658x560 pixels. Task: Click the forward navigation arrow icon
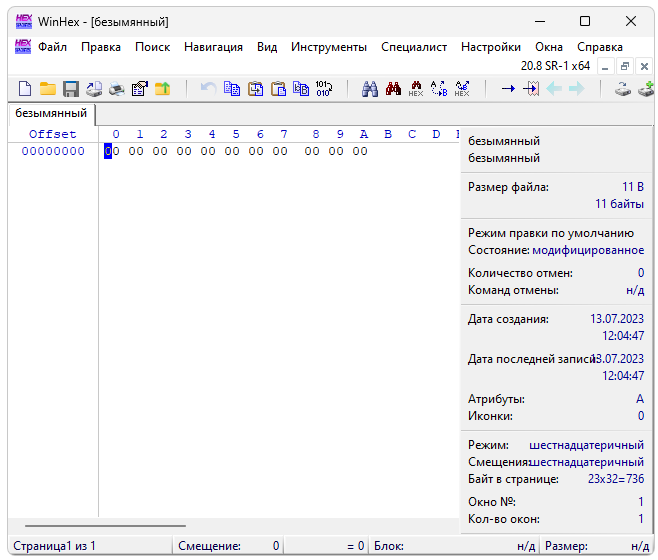coord(577,89)
